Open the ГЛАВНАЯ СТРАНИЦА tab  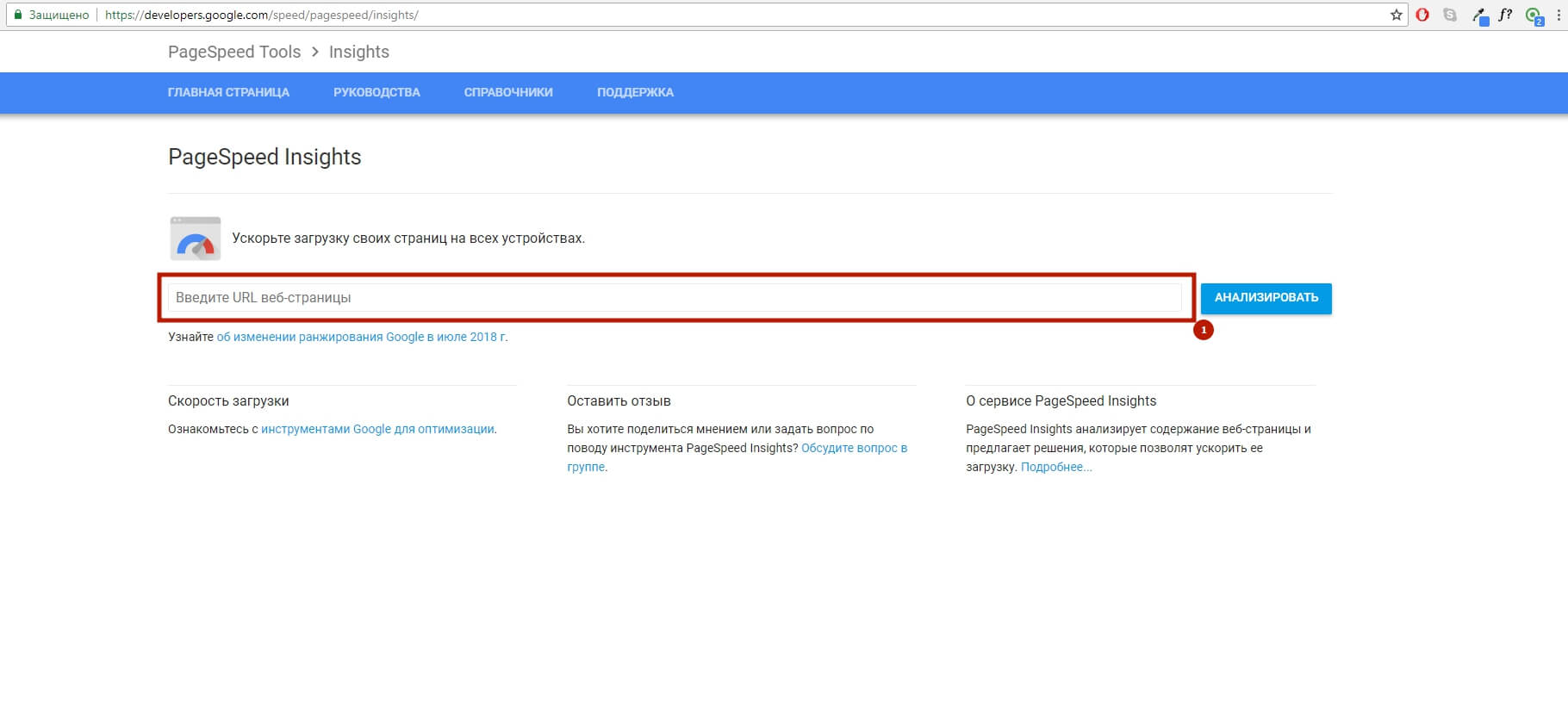coord(228,92)
